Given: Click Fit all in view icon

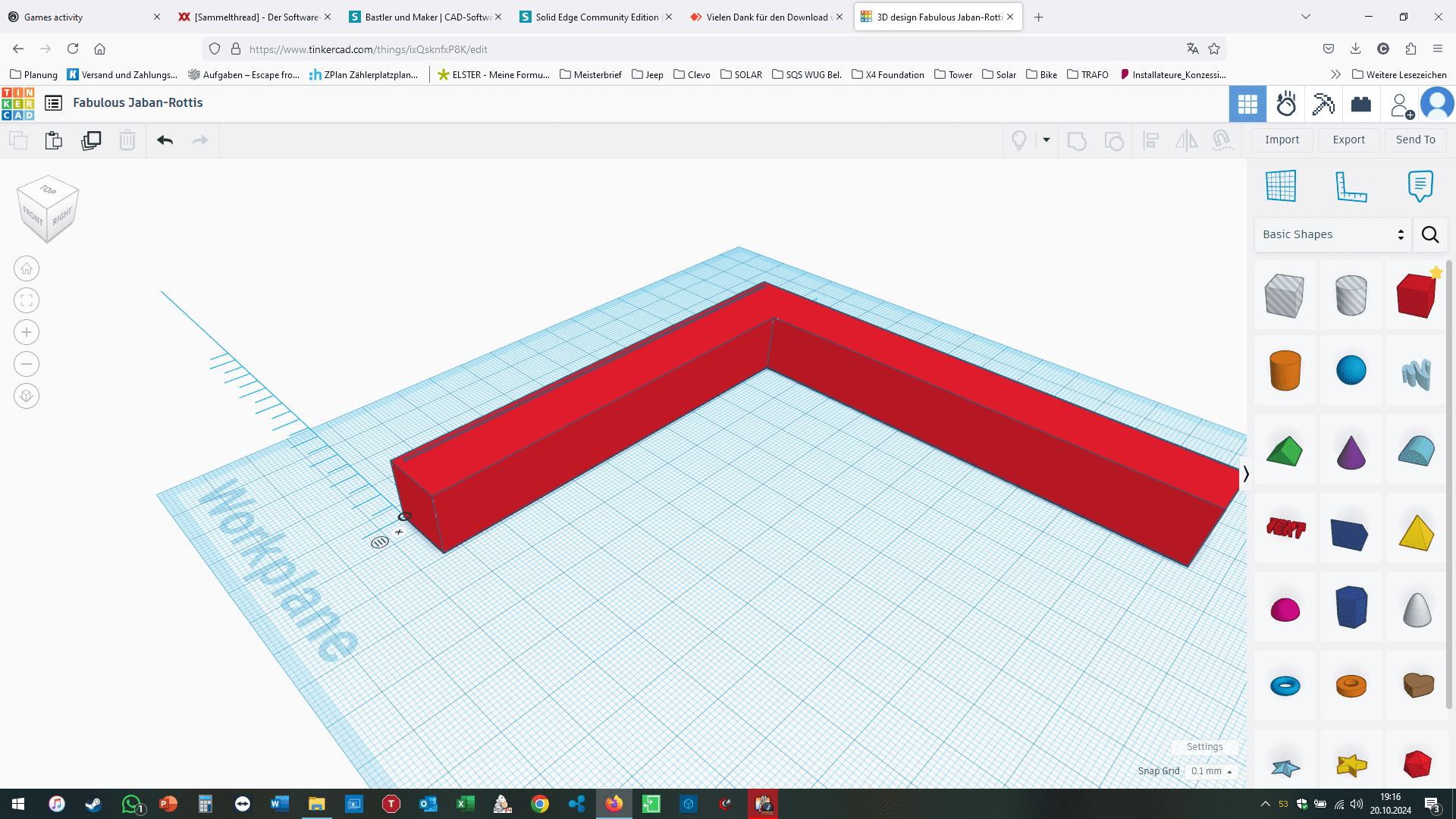Looking at the screenshot, I should pyautogui.click(x=27, y=300).
